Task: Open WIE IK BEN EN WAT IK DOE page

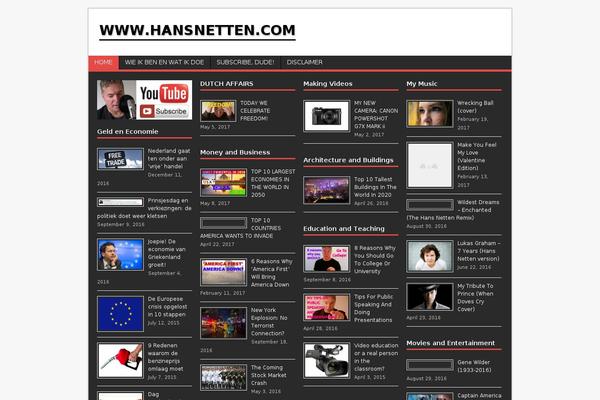Action: point(165,62)
